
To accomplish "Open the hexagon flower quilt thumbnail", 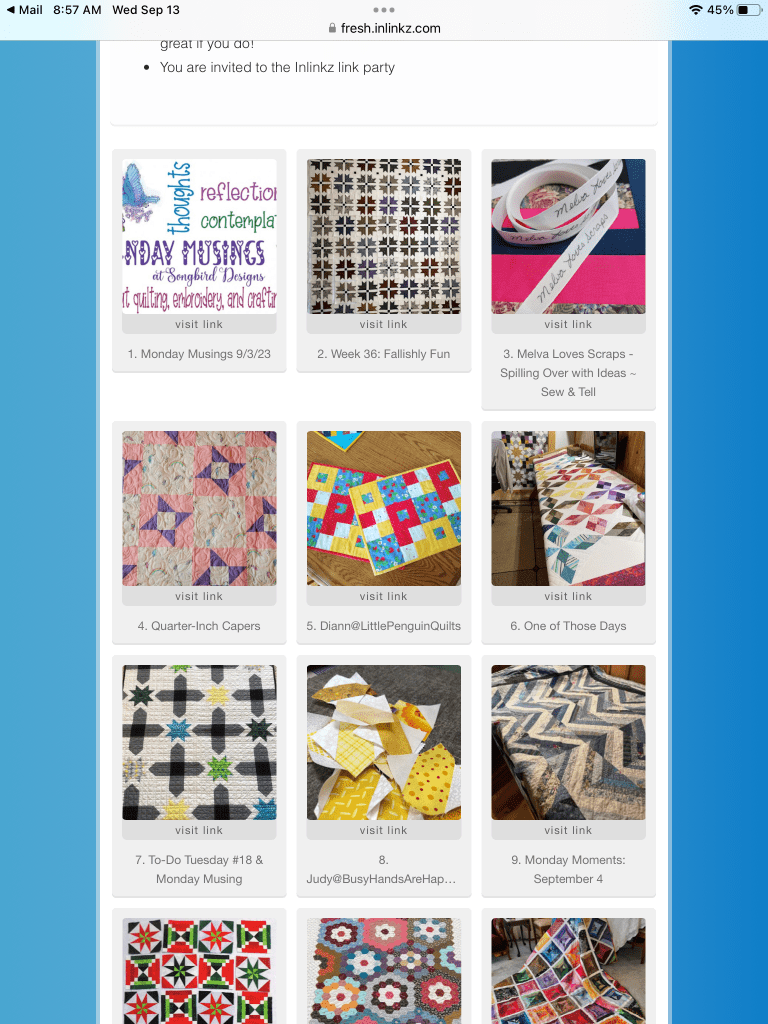I will tap(384, 971).
